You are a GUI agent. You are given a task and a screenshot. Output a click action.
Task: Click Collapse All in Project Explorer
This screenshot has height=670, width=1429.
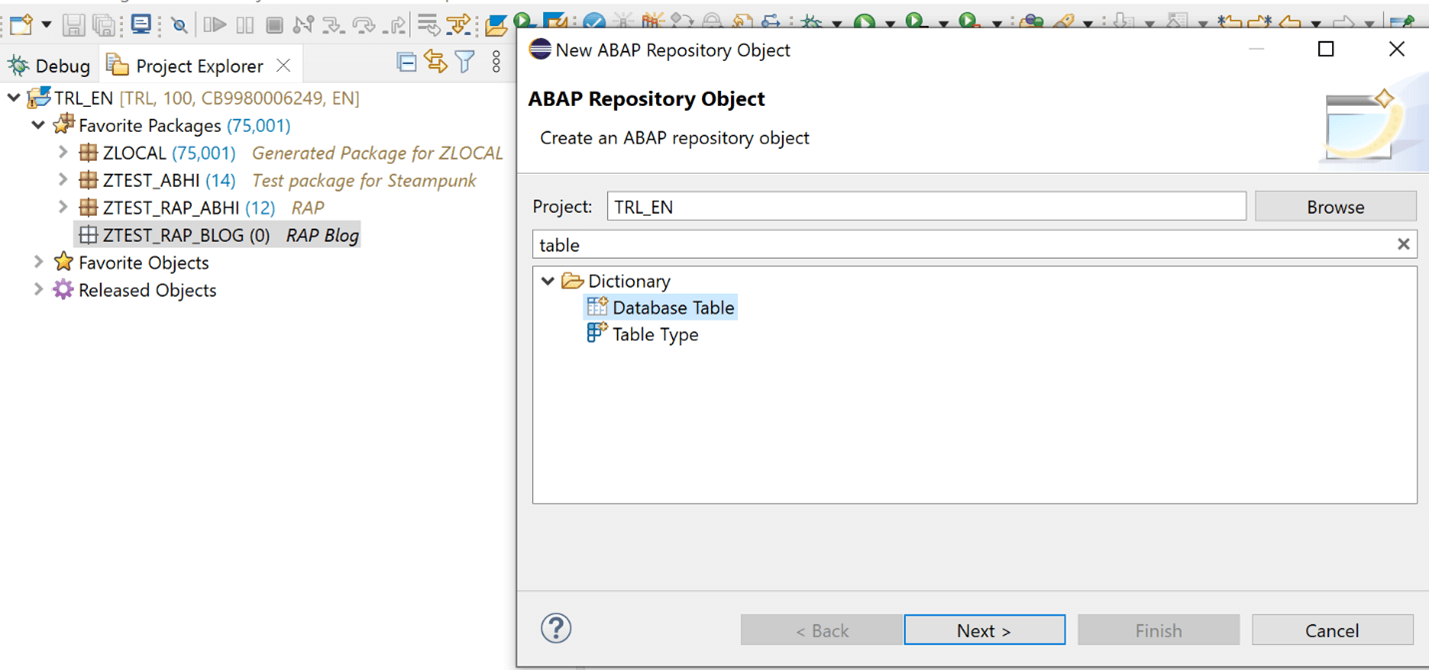[x=406, y=62]
